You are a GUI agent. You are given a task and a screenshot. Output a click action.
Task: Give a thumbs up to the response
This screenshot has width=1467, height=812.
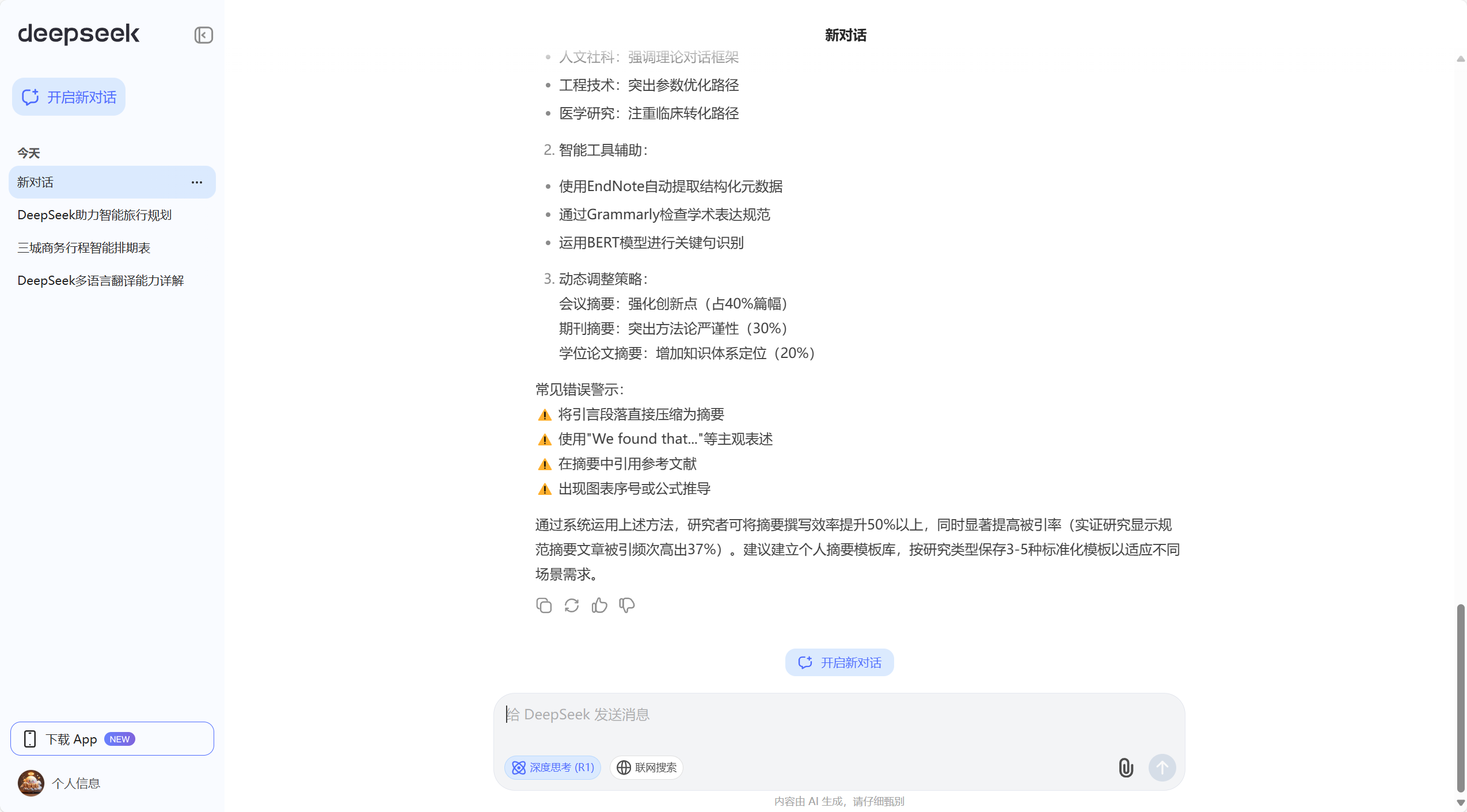tap(598, 605)
